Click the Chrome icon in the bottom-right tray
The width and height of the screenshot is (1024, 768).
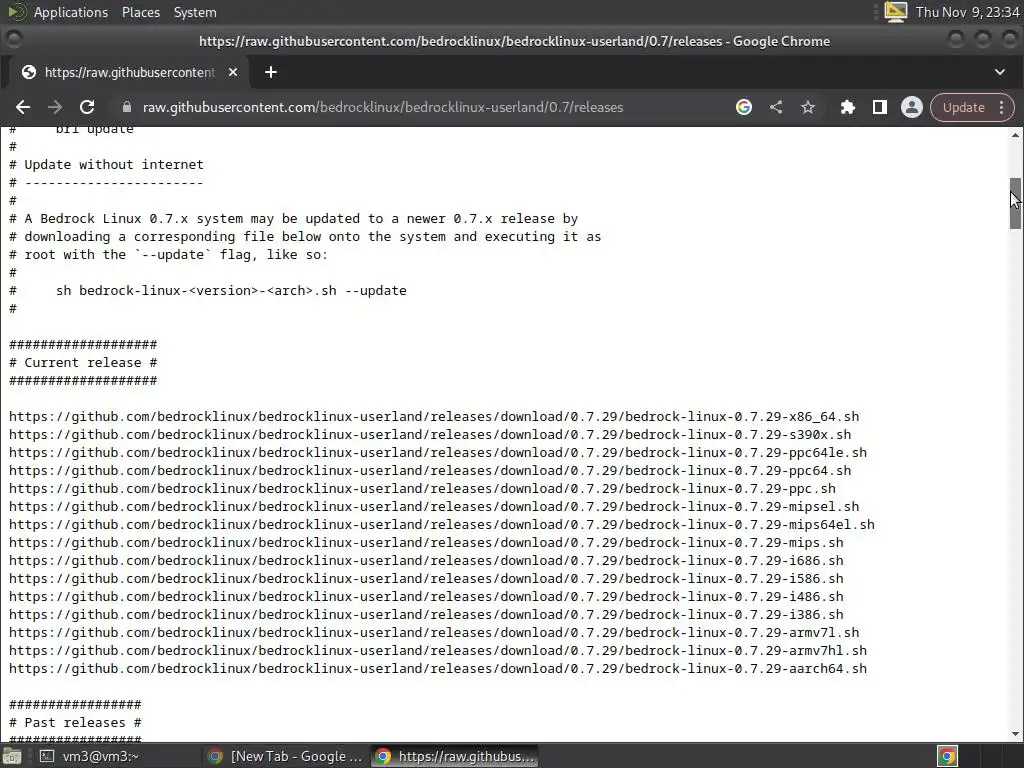[947, 756]
